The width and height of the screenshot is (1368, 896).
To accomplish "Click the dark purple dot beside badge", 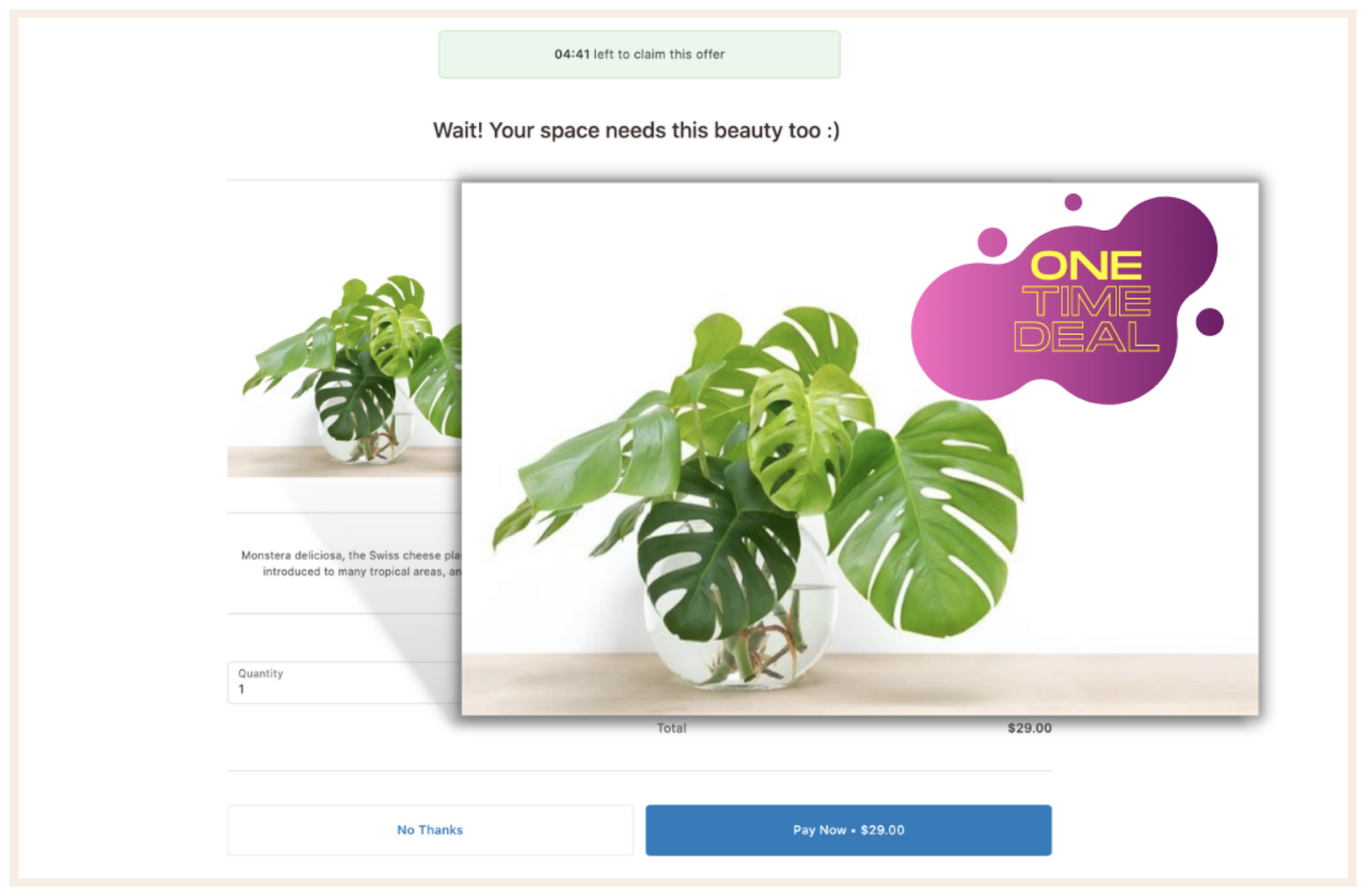I will (1209, 322).
